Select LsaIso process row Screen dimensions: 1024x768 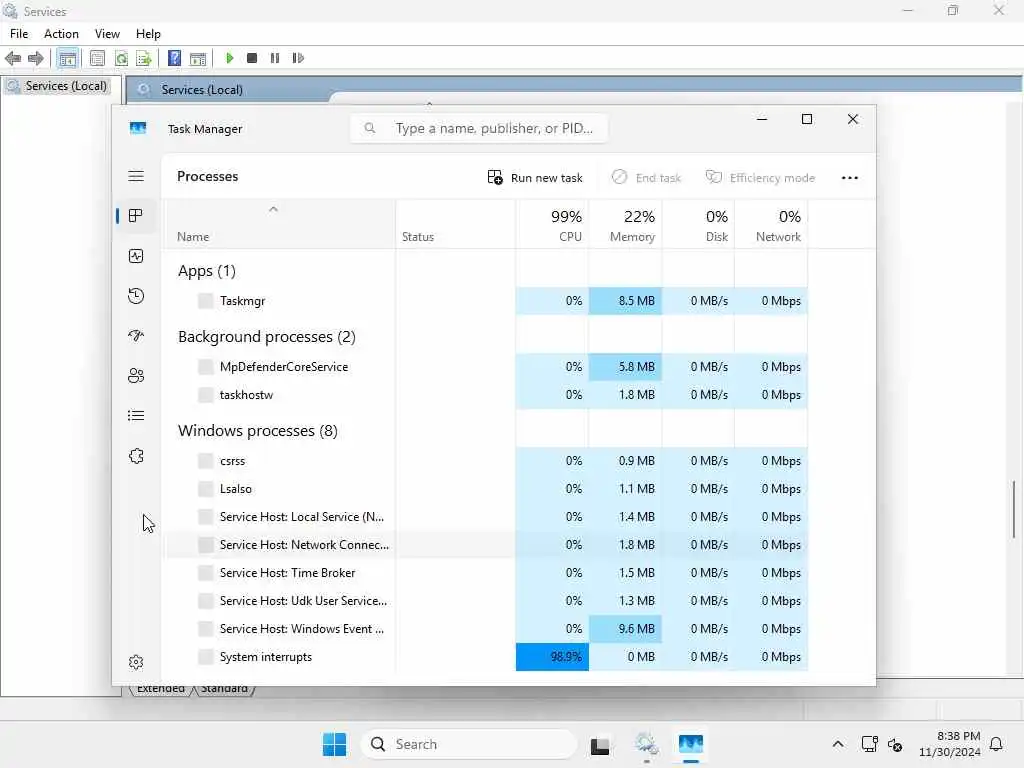pos(487,489)
